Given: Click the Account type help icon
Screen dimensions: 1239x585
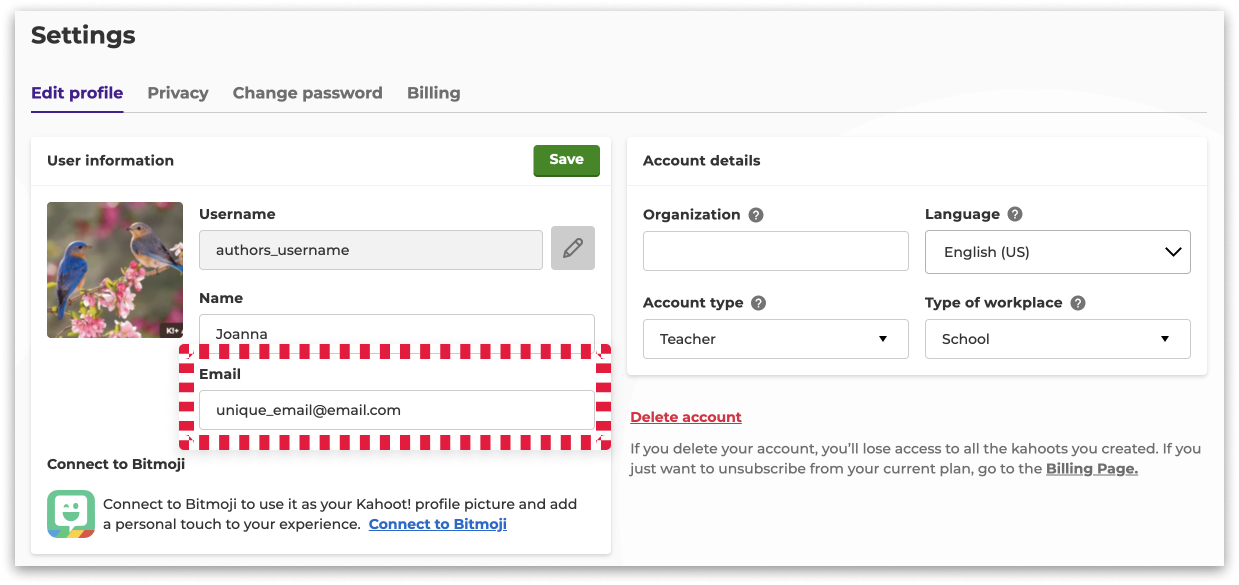Looking at the screenshot, I should (759, 303).
